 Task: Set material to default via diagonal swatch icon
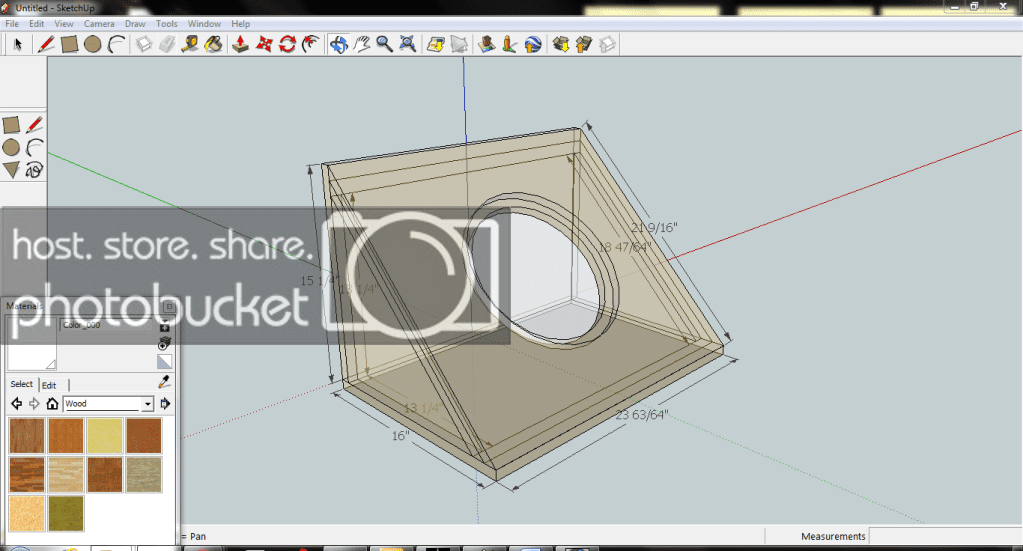[x=164, y=362]
